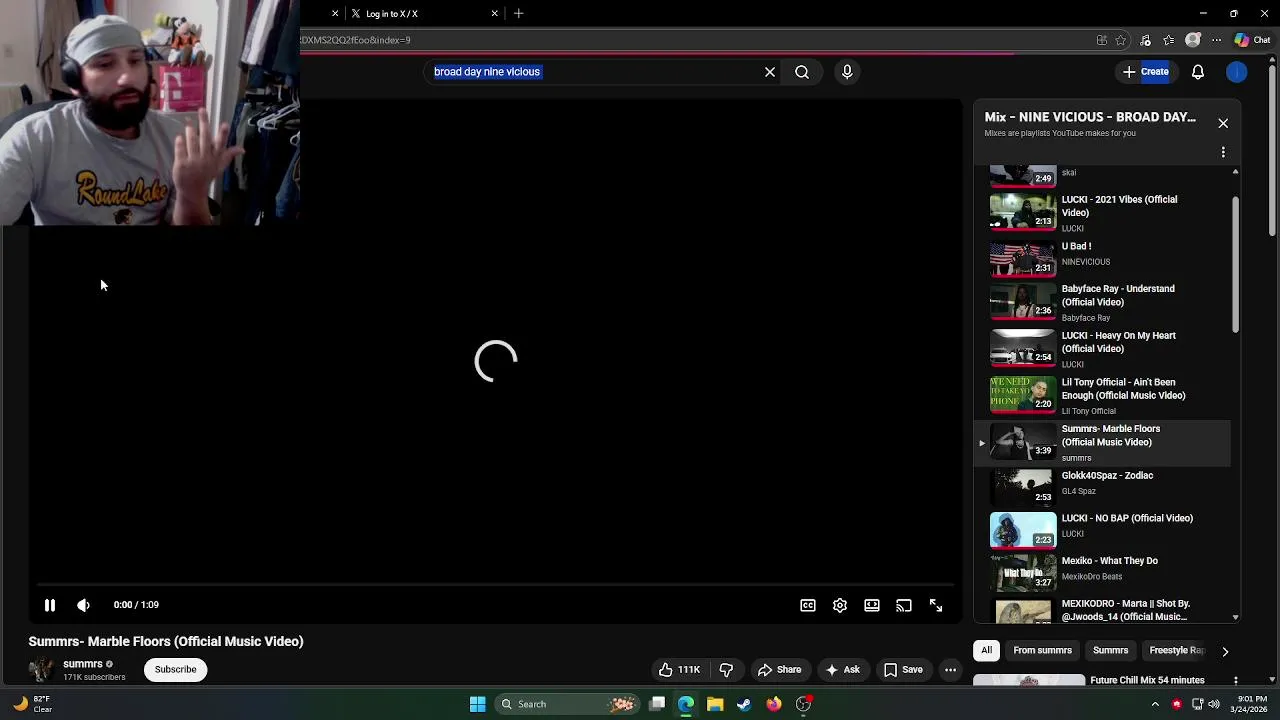
Task: Open Firefox from taskbar
Action: pyautogui.click(x=774, y=704)
